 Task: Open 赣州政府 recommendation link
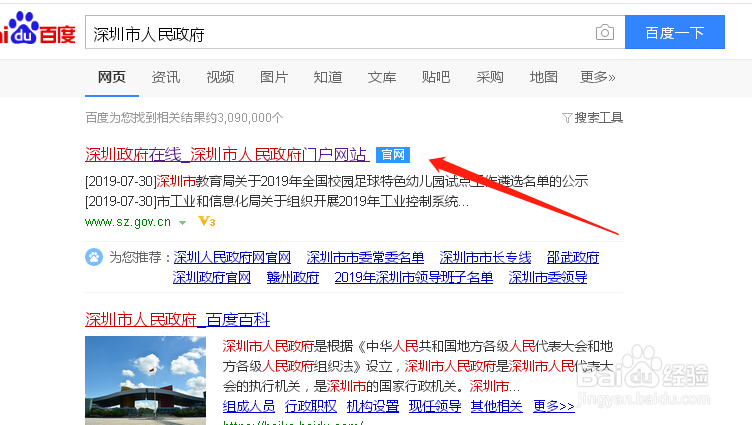click(293, 277)
